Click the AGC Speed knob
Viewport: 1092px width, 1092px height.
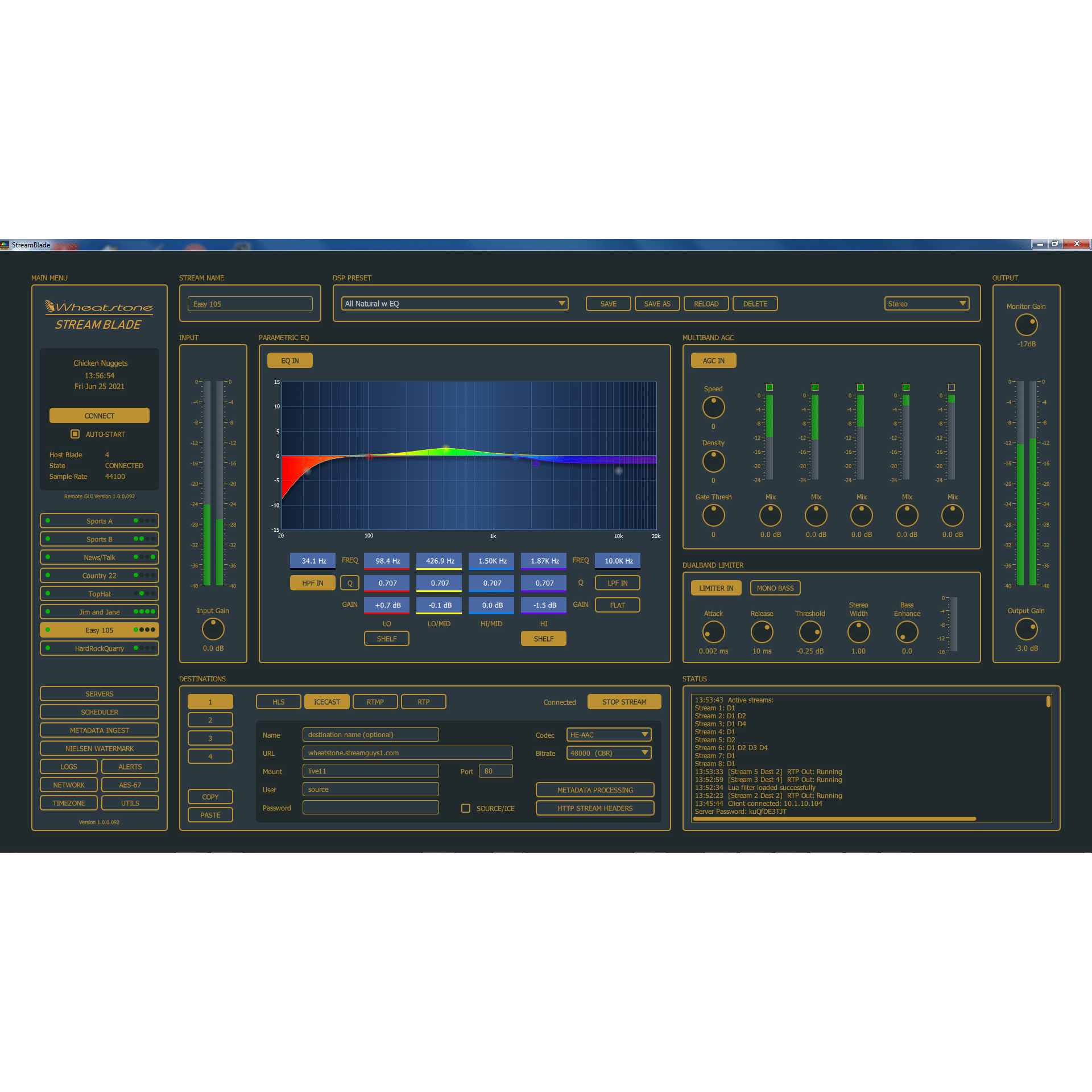(713, 407)
